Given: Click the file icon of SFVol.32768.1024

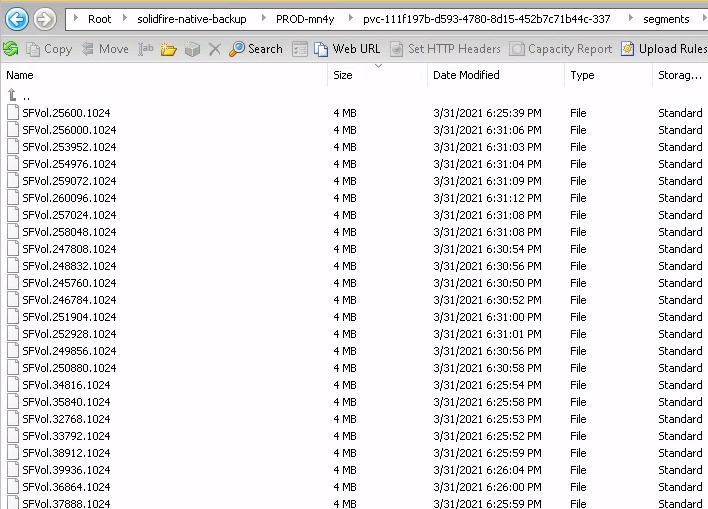Looking at the screenshot, I should coord(13,419).
